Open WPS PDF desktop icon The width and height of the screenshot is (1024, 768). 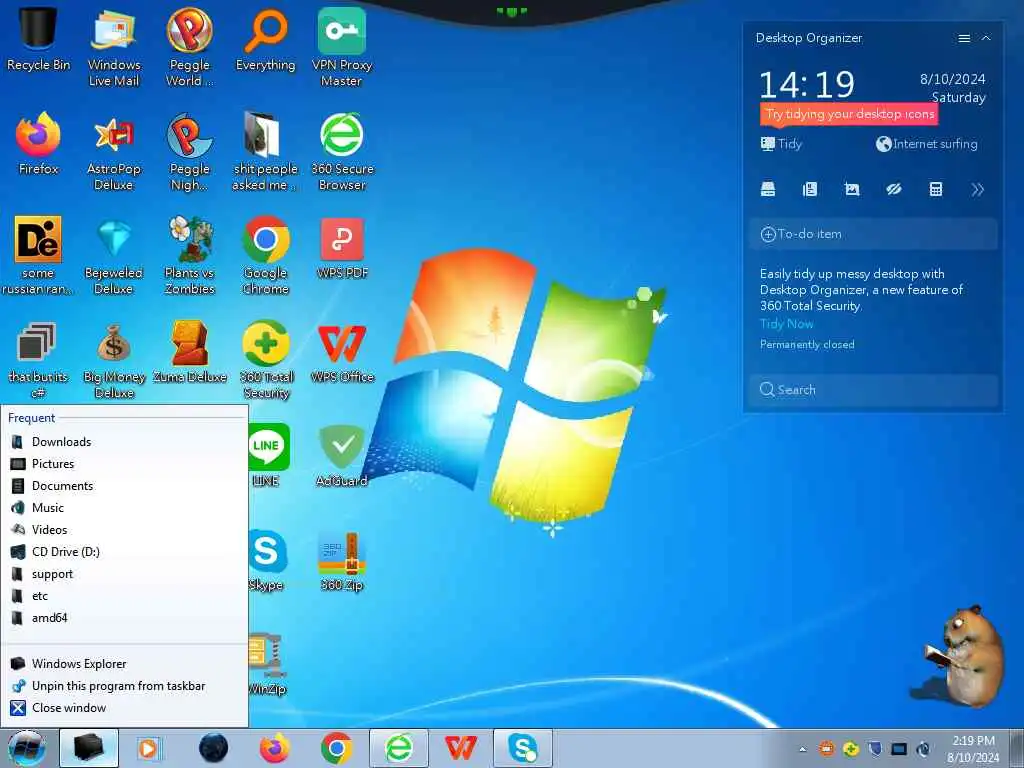(x=342, y=248)
